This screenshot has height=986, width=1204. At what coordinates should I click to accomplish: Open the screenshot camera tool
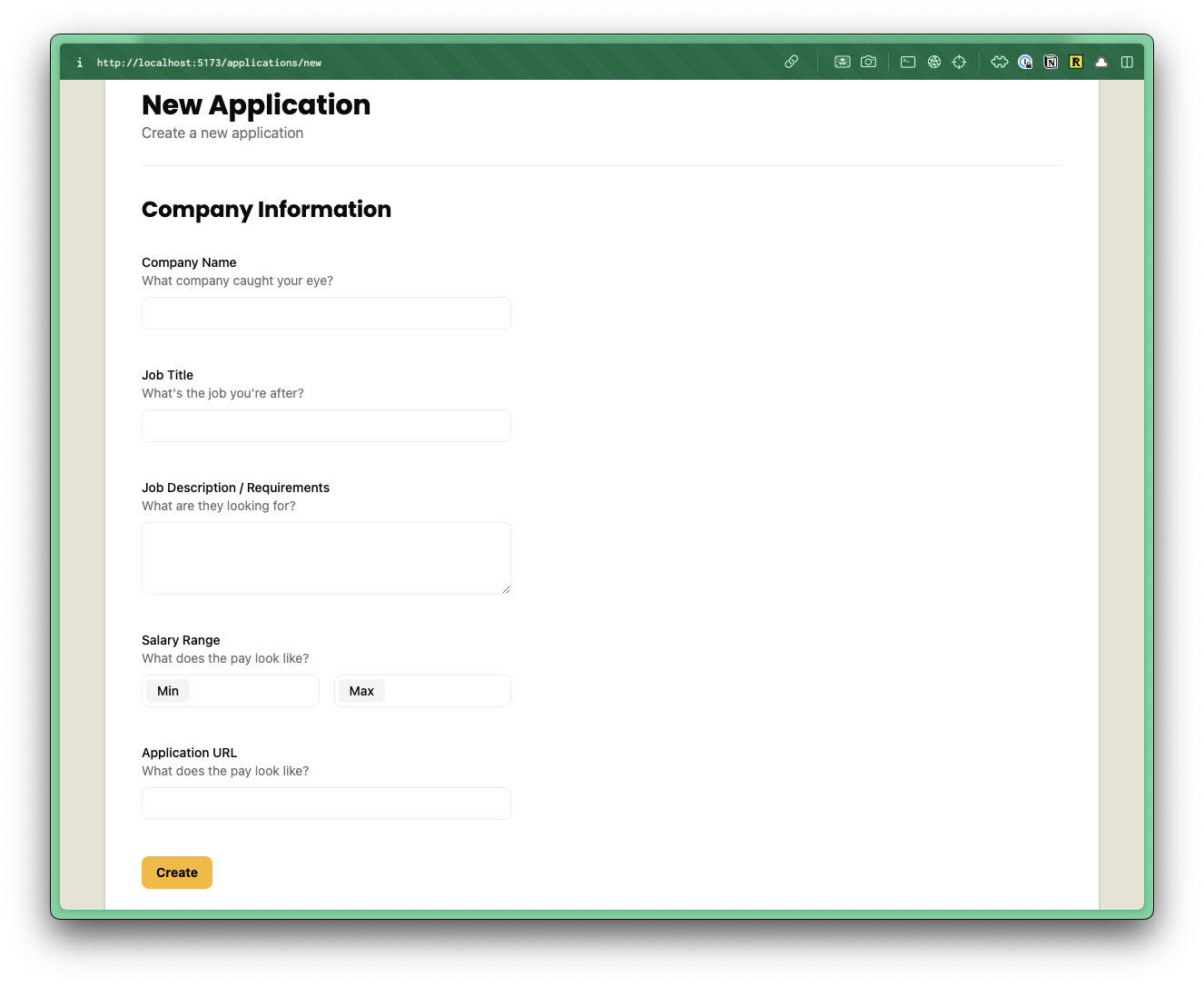point(868,62)
